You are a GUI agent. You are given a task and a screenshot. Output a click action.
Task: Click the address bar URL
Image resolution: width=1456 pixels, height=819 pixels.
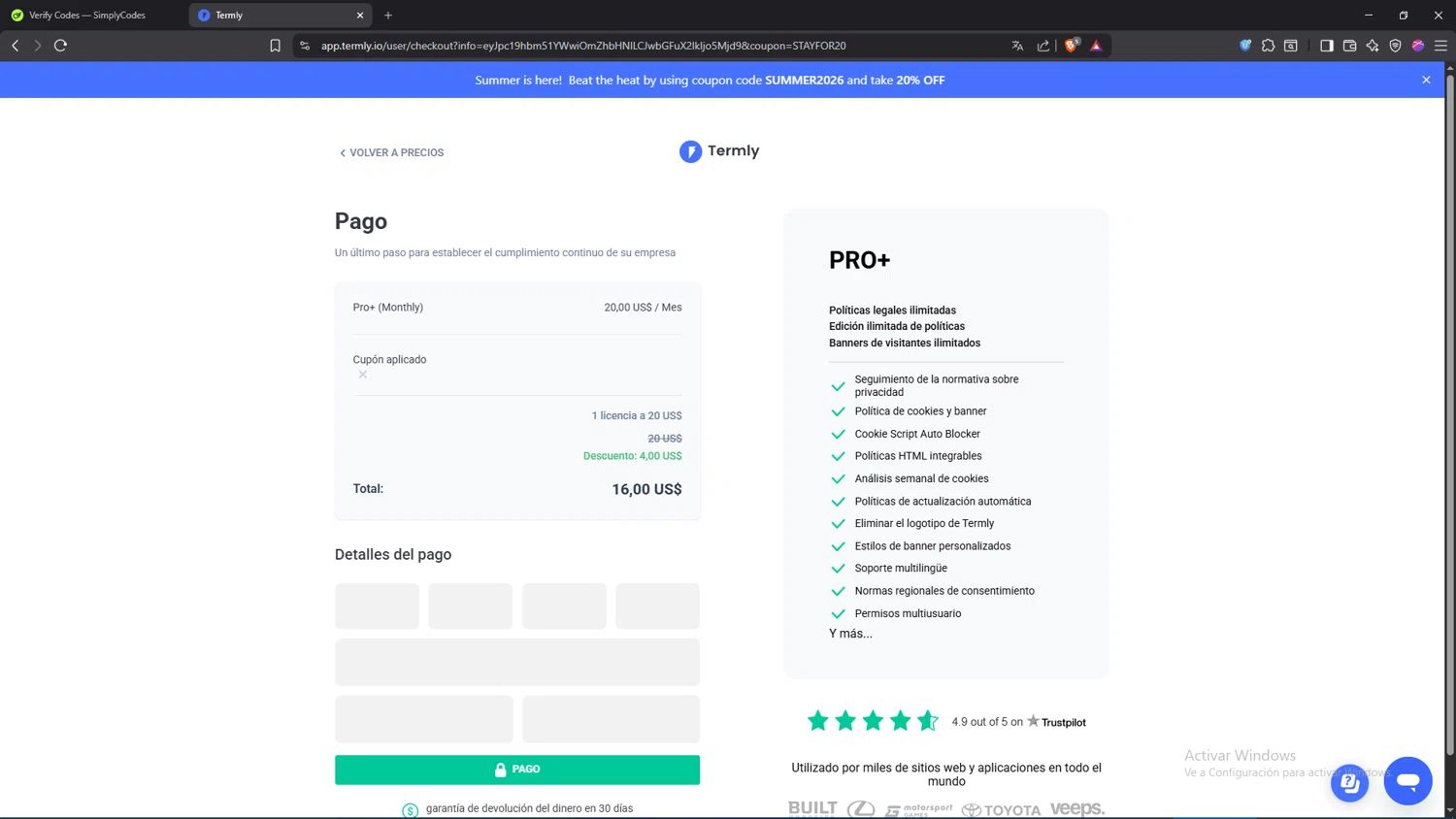pyautogui.click(x=583, y=46)
